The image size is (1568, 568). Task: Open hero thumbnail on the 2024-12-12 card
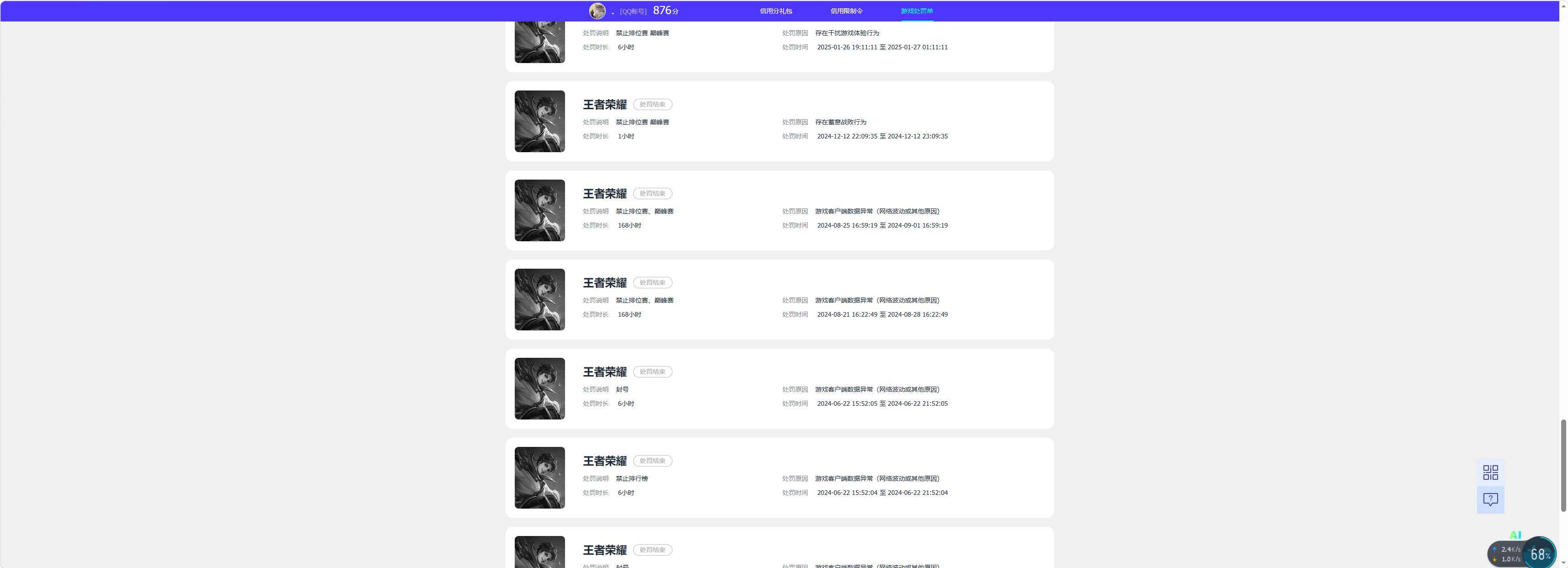coord(539,121)
